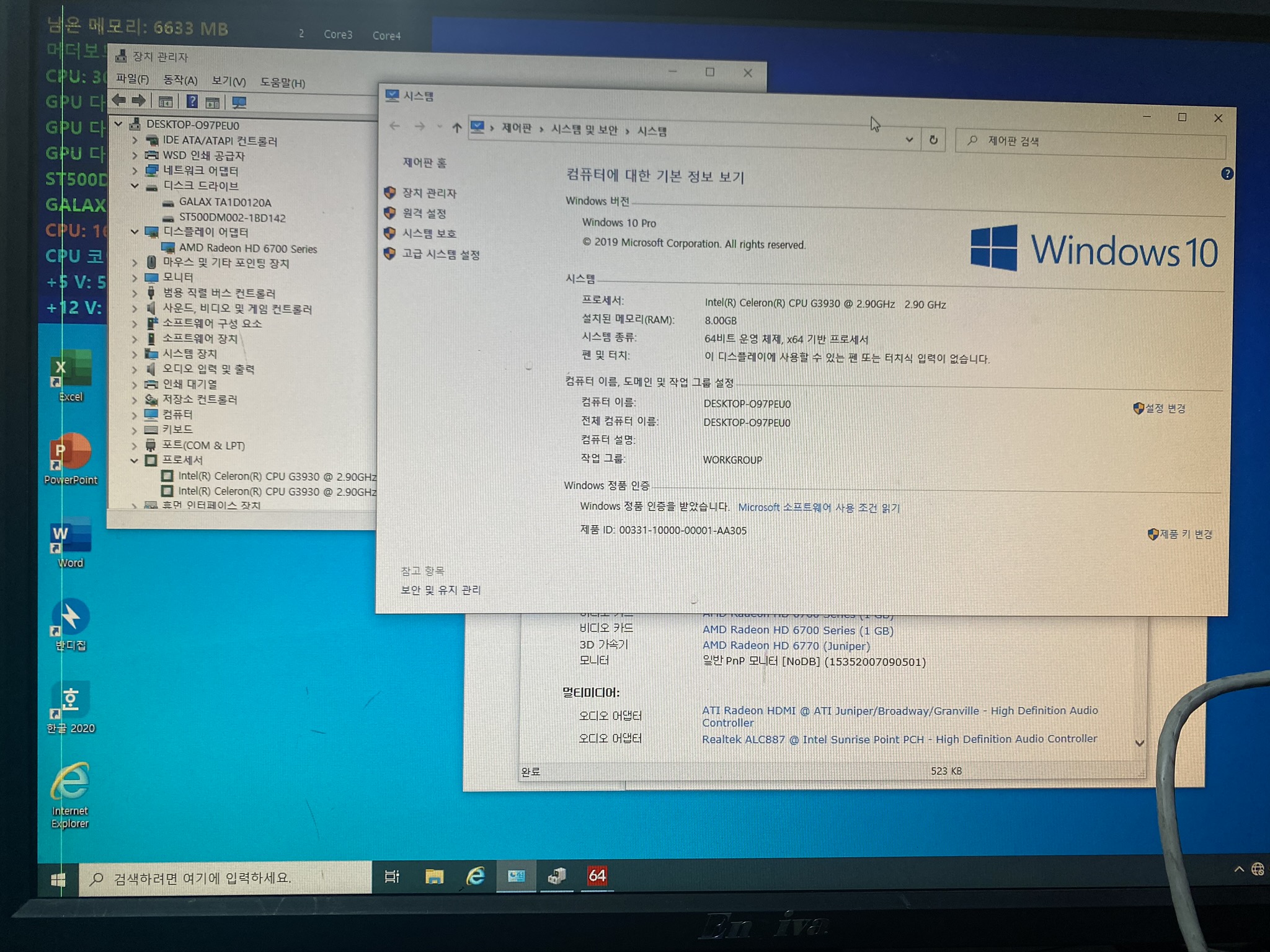Viewport: 1270px width, 952px height.
Task: Click the network globe tray icon
Action: tap(1258, 869)
